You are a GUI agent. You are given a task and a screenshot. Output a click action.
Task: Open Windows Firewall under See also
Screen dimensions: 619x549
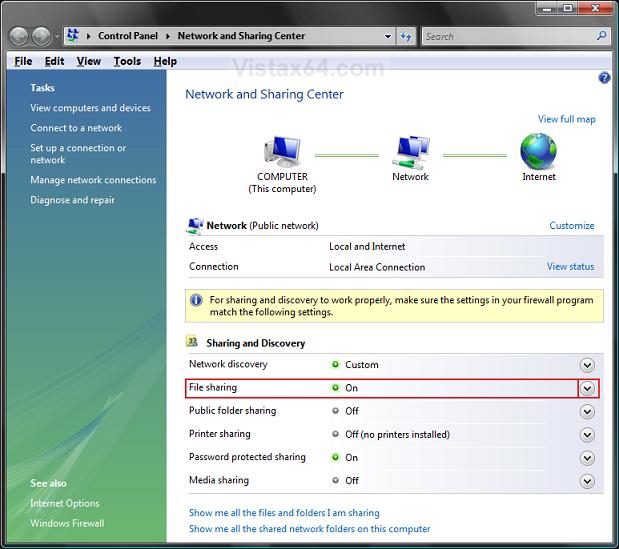67,523
